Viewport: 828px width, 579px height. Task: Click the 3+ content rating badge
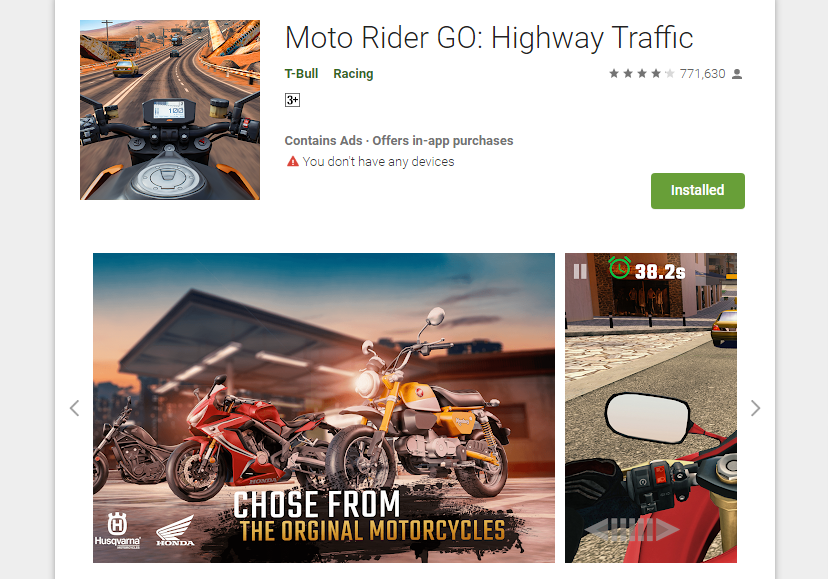tap(292, 100)
